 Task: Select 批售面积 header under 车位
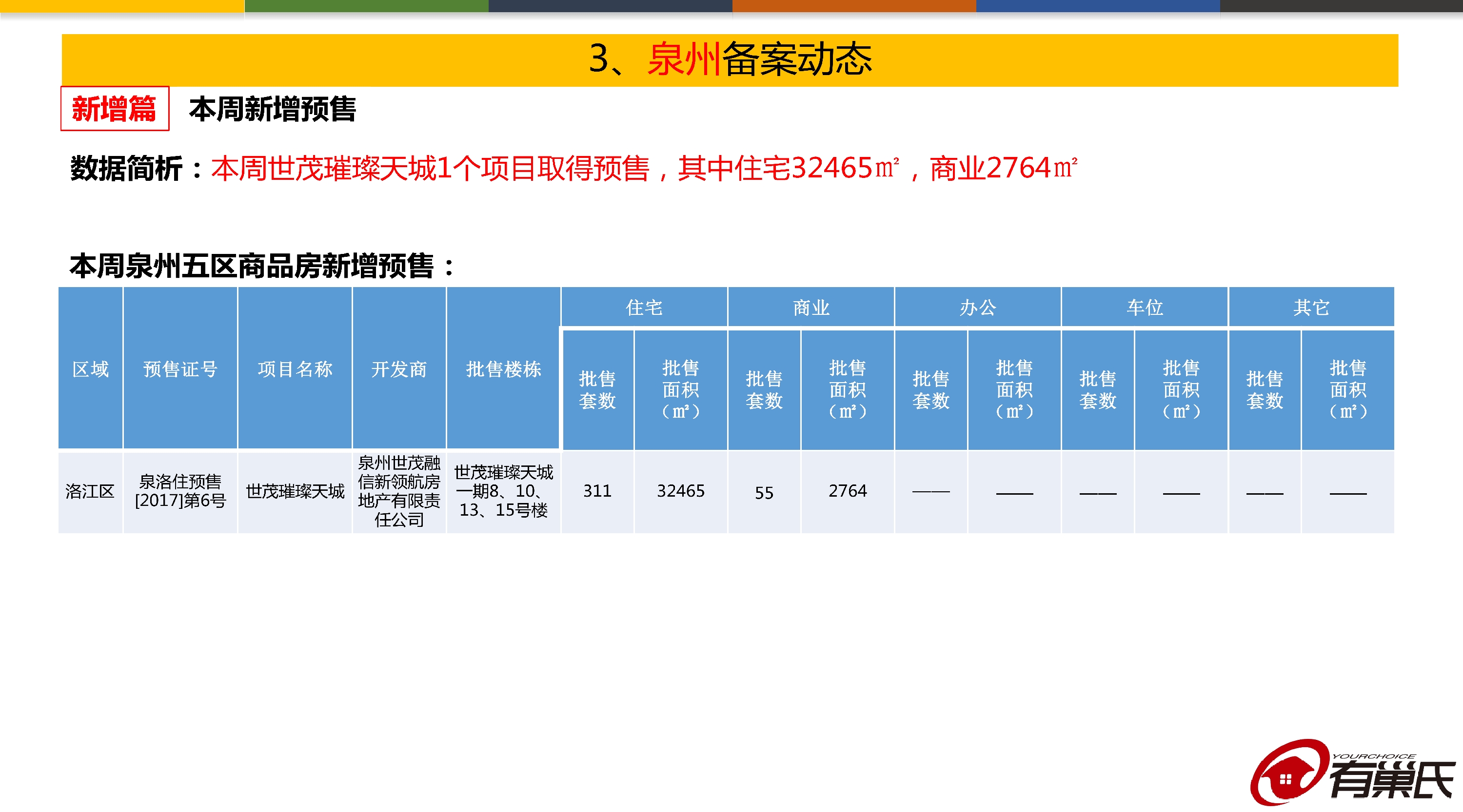[1181, 390]
